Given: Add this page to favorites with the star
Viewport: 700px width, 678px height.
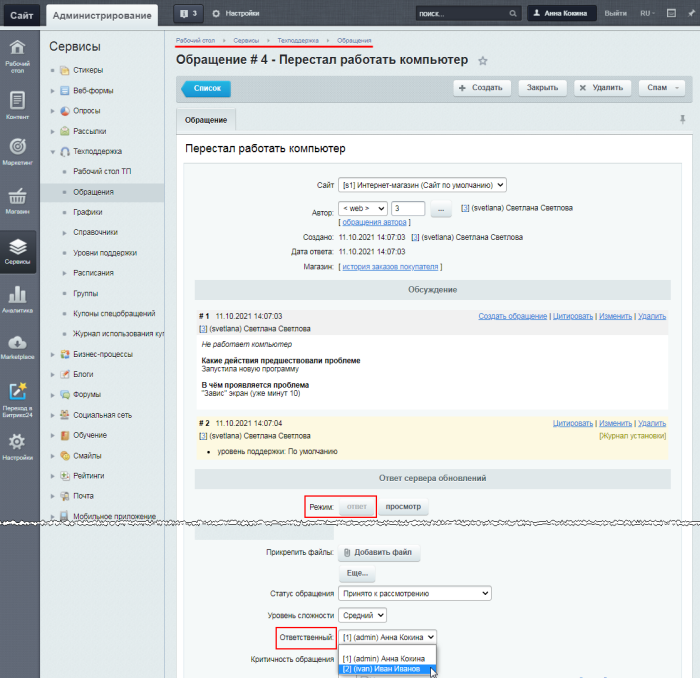Looking at the screenshot, I should (x=483, y=61).
